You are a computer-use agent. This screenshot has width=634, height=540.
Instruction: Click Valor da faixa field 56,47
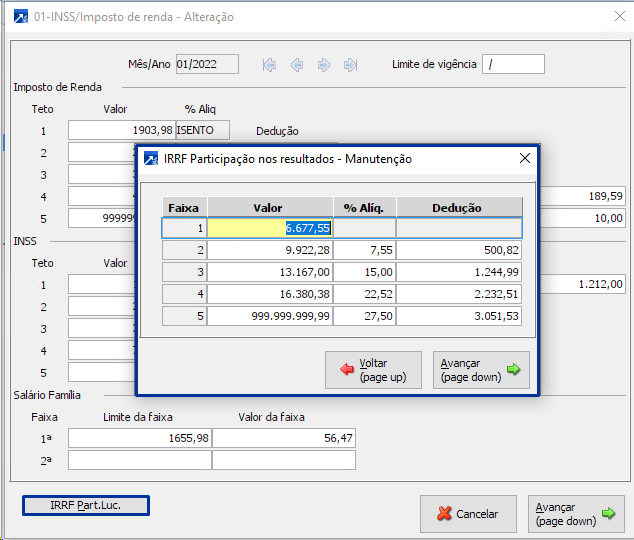pos(285,439)
